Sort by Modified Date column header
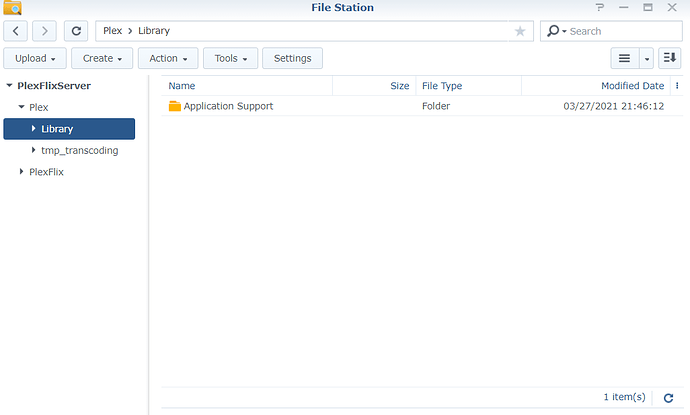This screenshot has height=415, width=690. coord(596,86)
